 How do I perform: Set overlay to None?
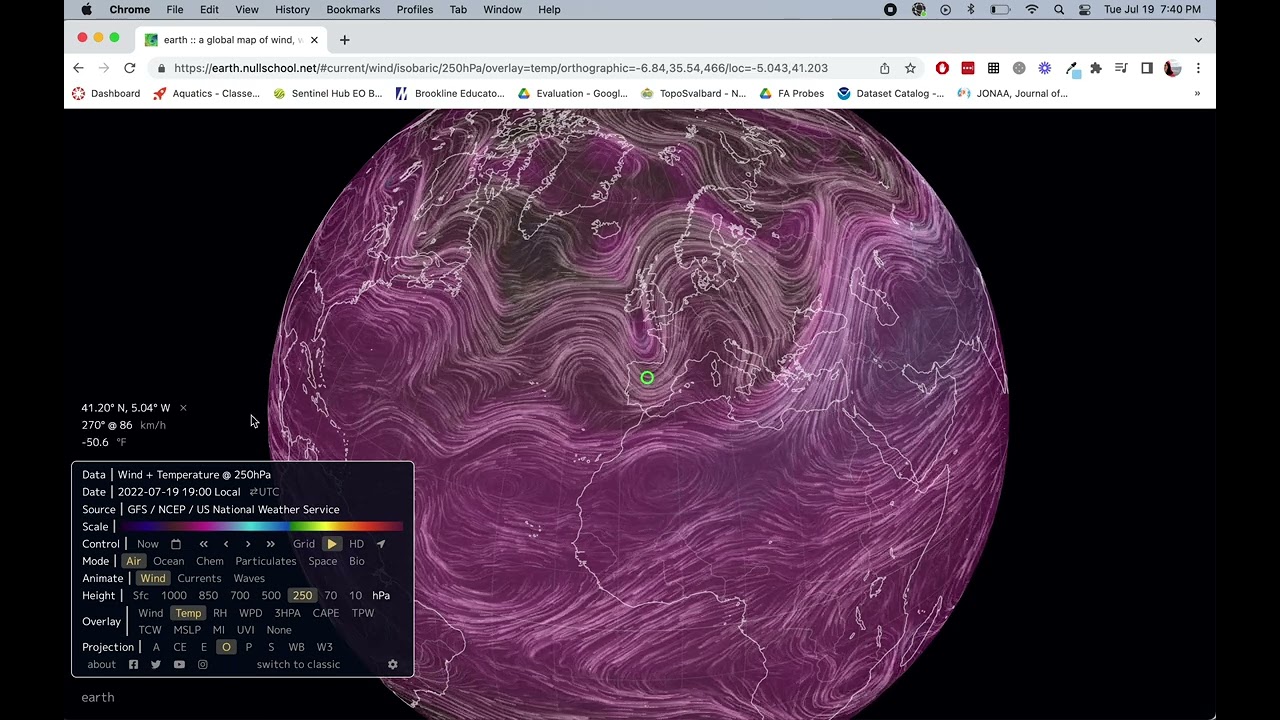279,630
